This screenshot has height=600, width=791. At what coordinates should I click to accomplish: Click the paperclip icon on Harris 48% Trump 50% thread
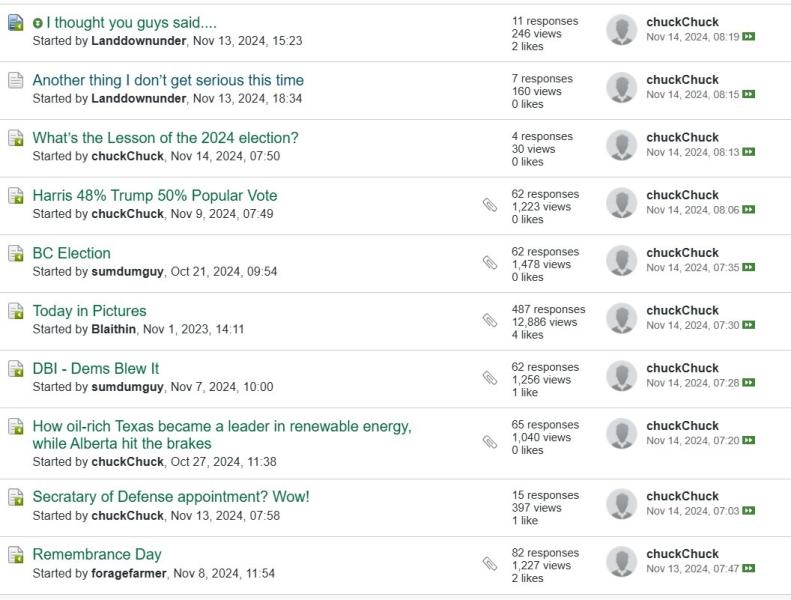pyautogui.click(x=489, y=205)
